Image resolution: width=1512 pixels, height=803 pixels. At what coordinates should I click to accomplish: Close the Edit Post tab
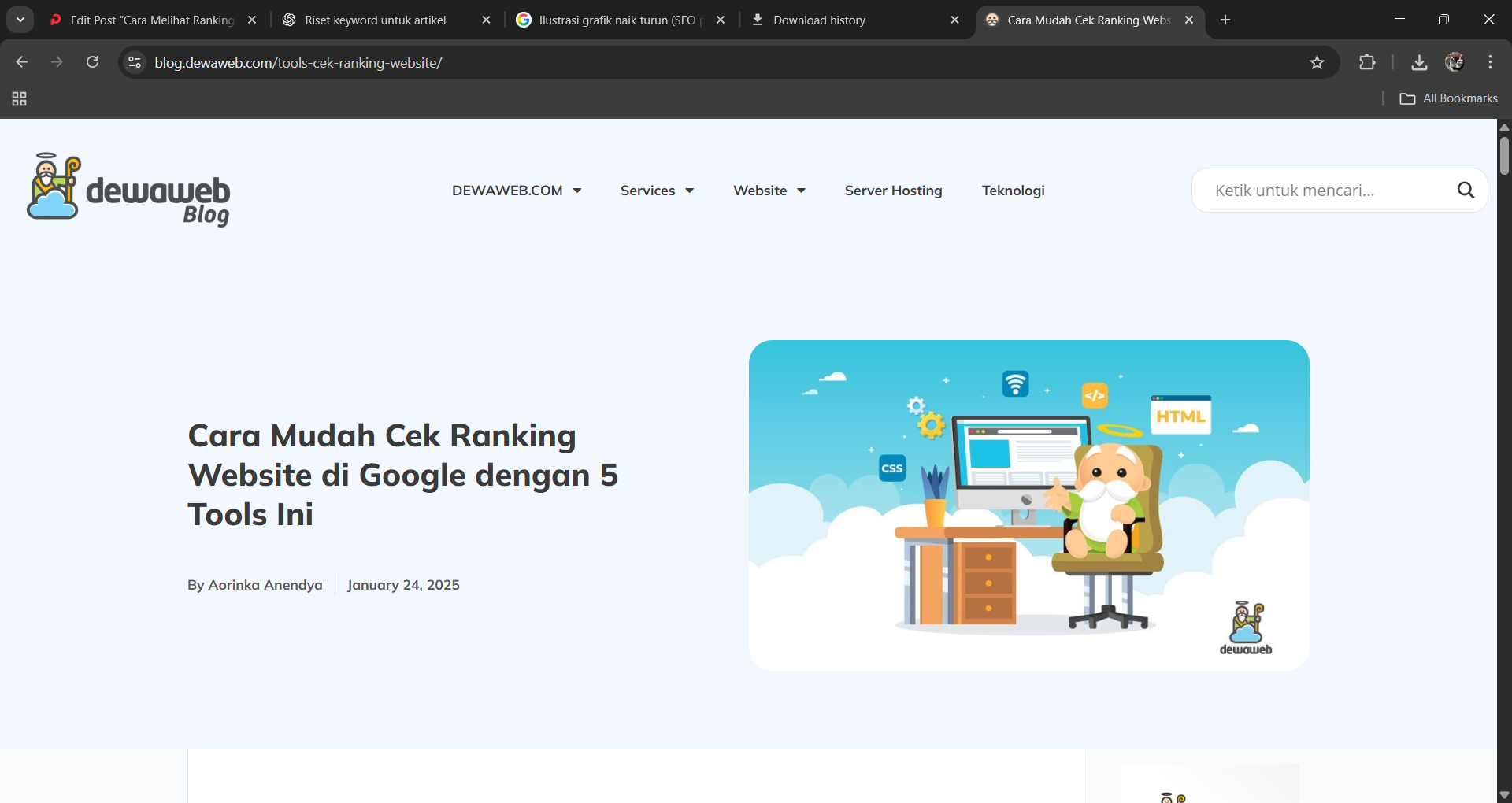[x=252, y=20]
